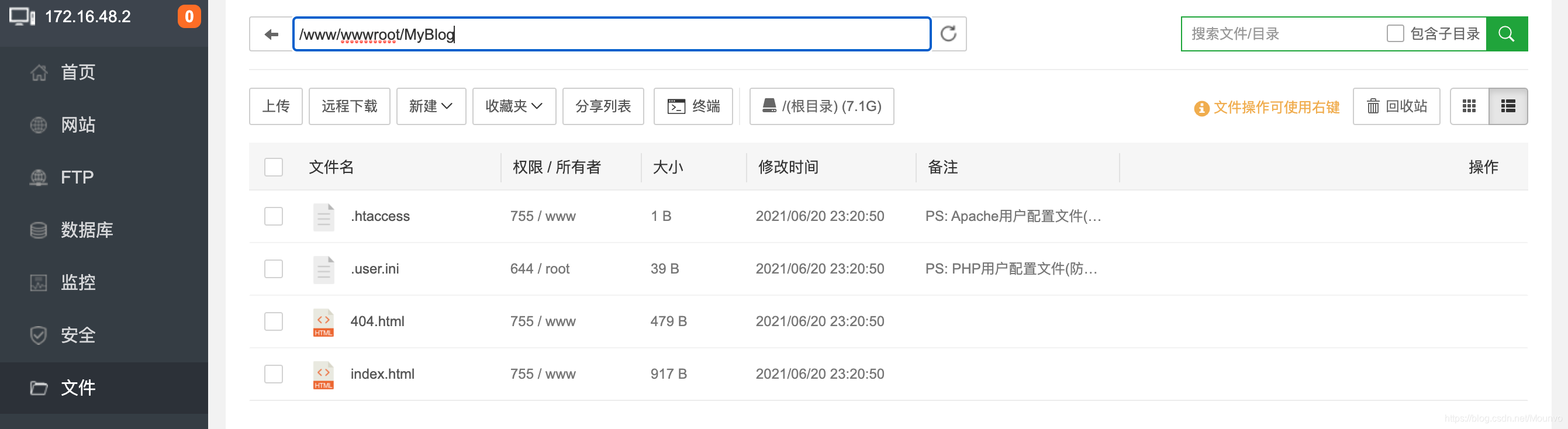Click the 备注 (Remarks) column header
The image size is (1568, 429).
pyautogui.click(x=943, y=167)
